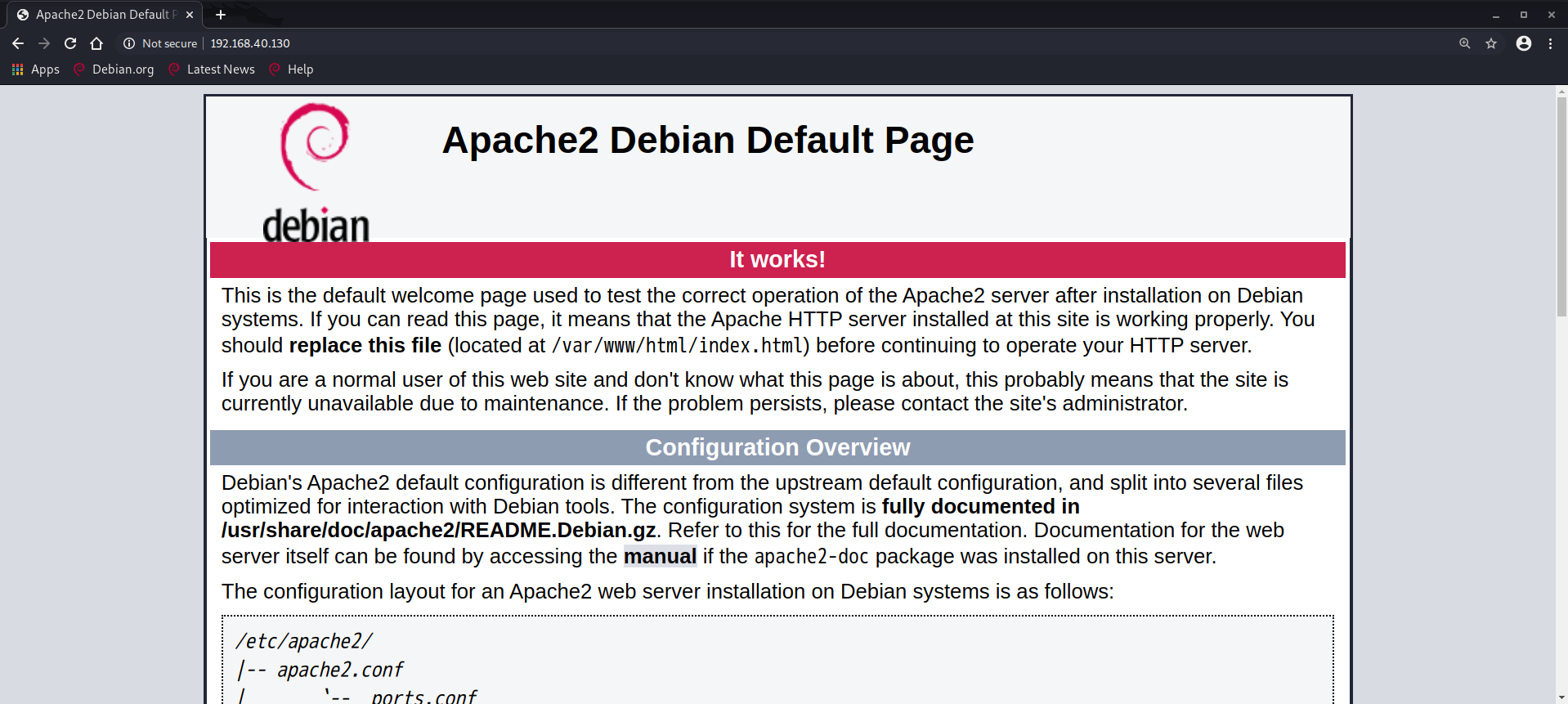
Task: Maximize the browser window
Action: pos(1524,15)
